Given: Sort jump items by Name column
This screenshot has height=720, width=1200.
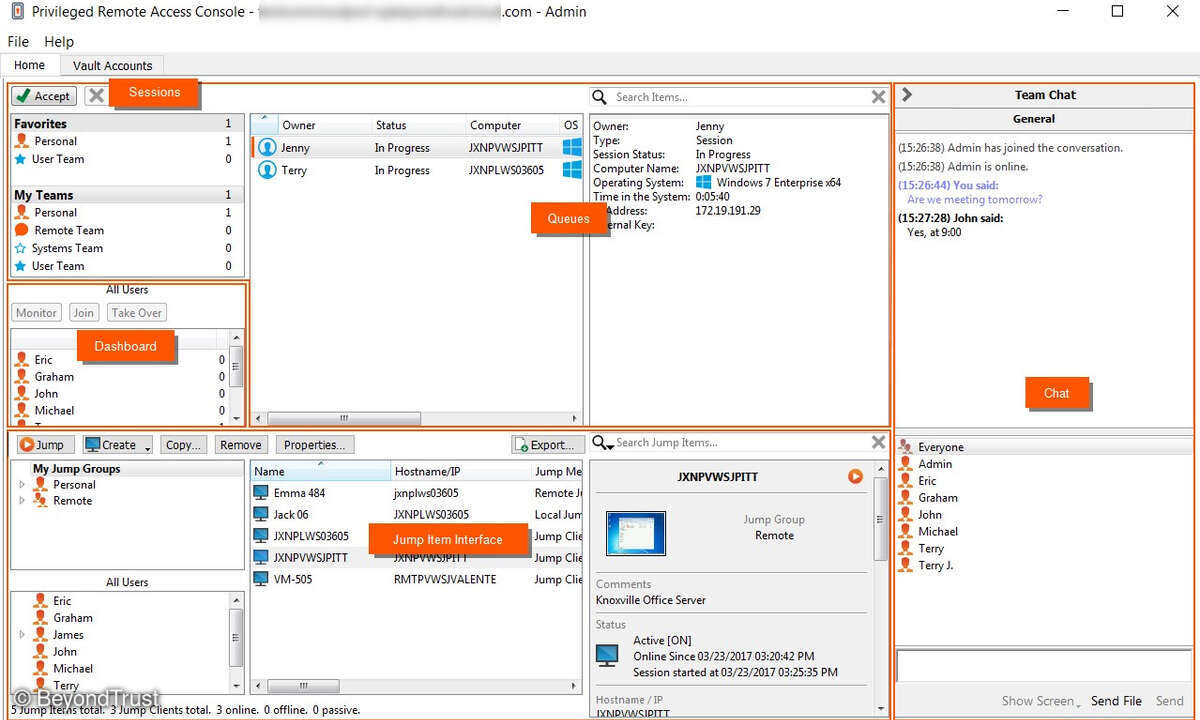Looking at the screenshot, I should (x=321, y=471).
